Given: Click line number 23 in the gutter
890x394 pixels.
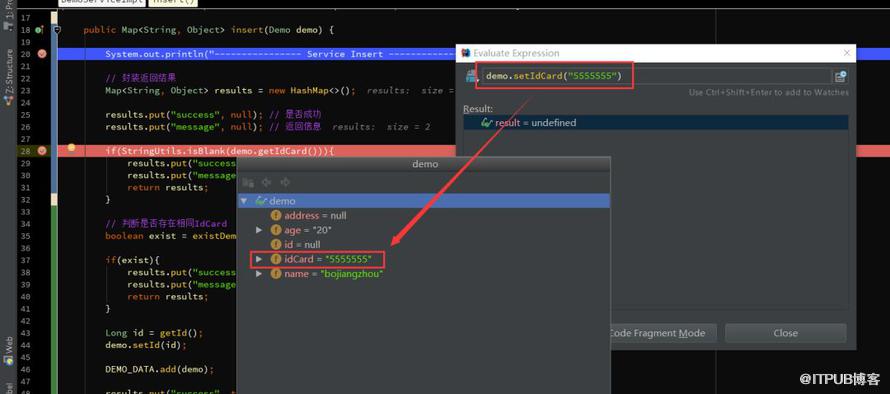Looking at the screenshot, I should 26,90.
